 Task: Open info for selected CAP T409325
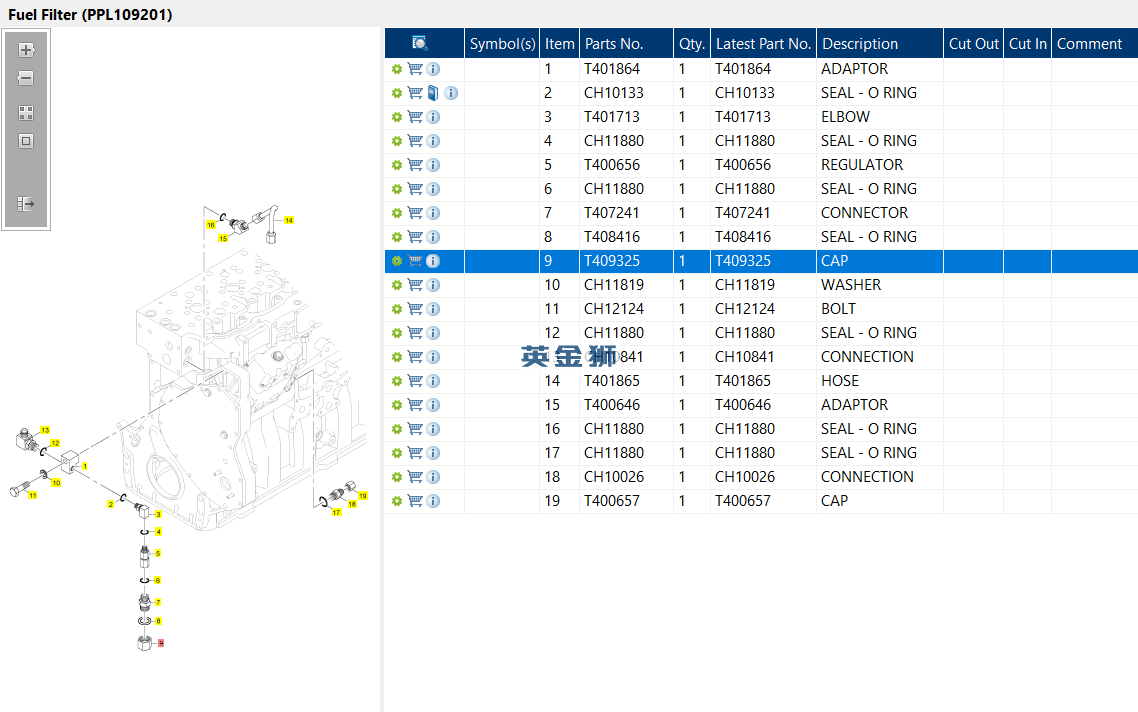pyautogui.click(x=433, y=261)
